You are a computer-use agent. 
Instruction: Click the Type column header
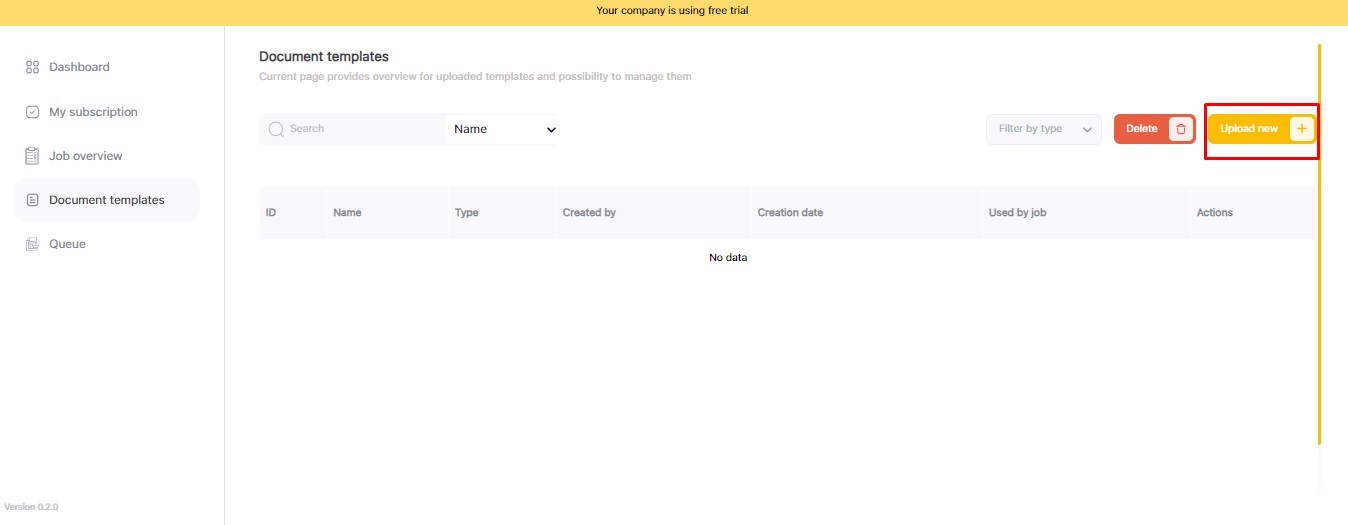click(466, 213)
